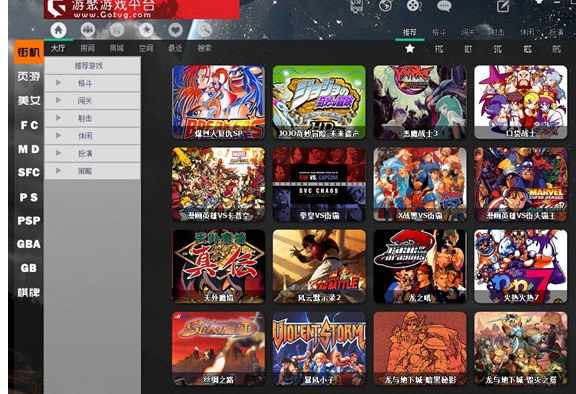Image resolution: width=576 pixels, height=394 pixels.
Task: Select the SFC sidebar category
Action: tap(29, 172)
